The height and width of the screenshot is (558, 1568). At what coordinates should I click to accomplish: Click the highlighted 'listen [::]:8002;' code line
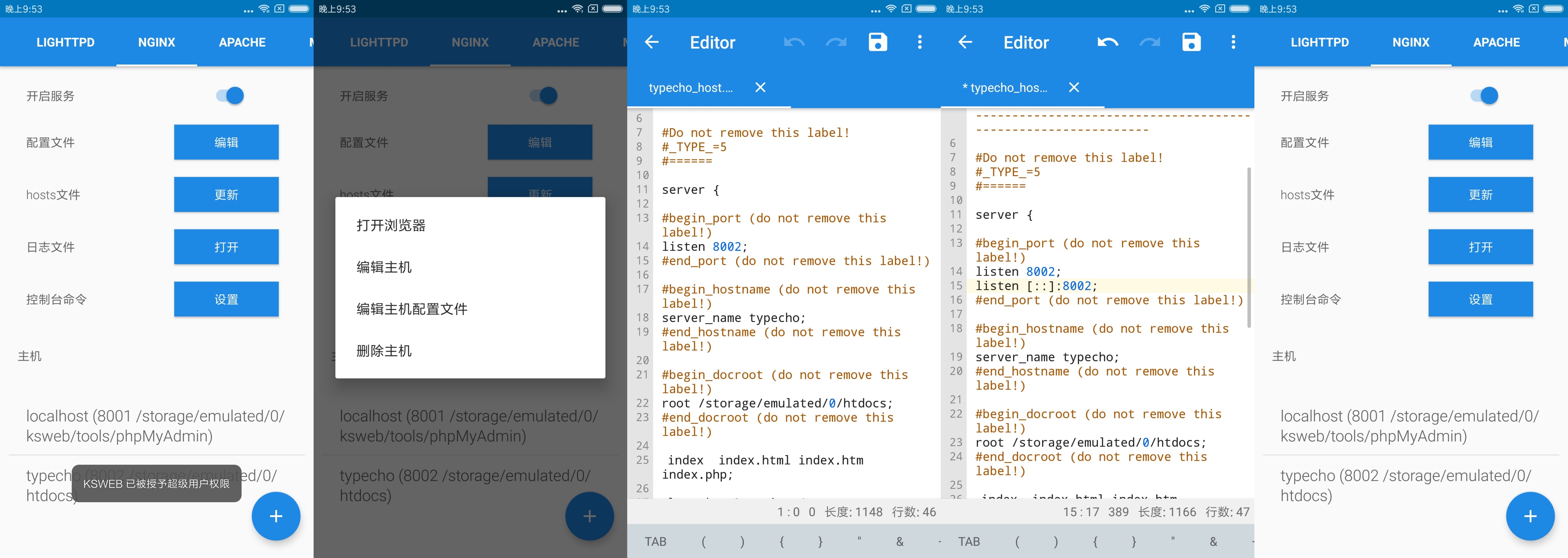(x=1036, y=286)
